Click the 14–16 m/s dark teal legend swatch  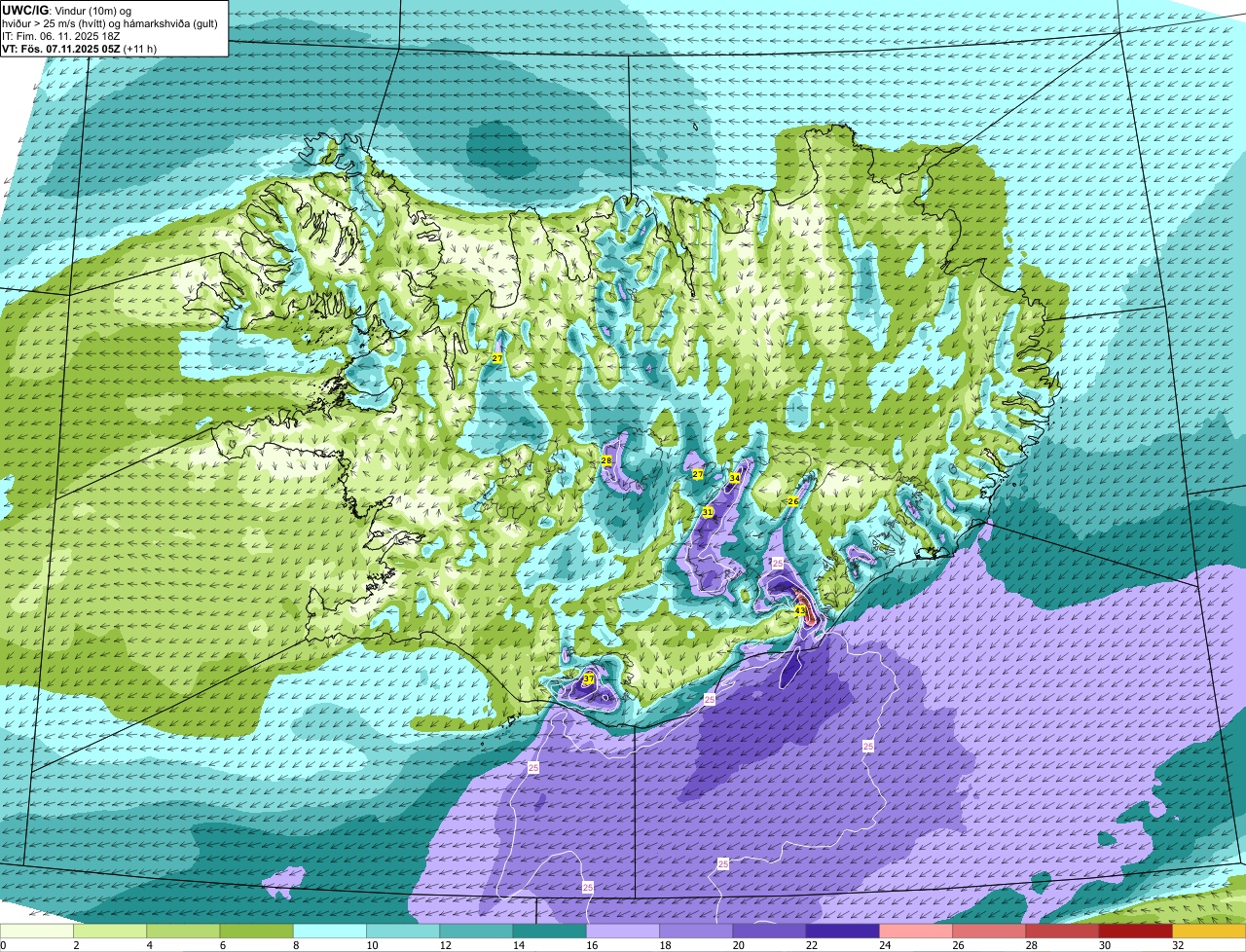550,931
